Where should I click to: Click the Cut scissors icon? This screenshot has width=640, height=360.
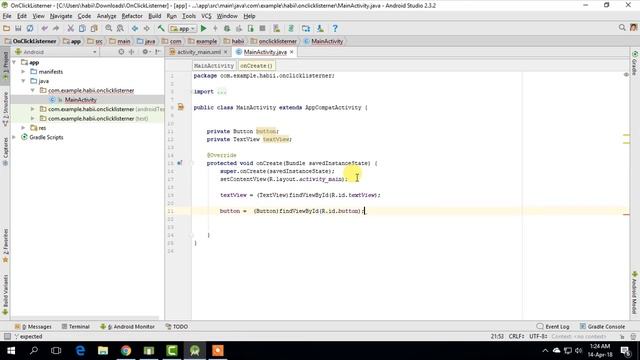[71, 29]
